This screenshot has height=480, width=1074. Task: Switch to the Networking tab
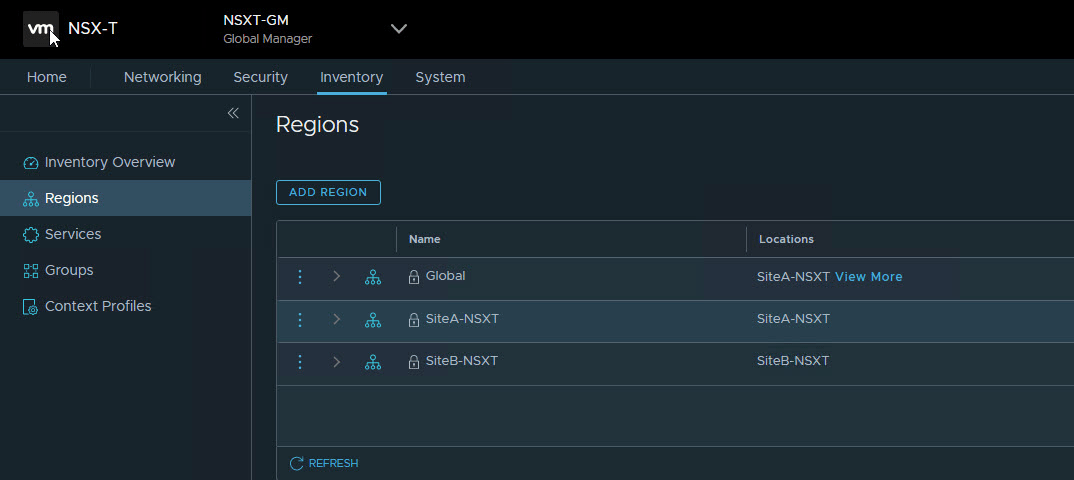point(162,77)
